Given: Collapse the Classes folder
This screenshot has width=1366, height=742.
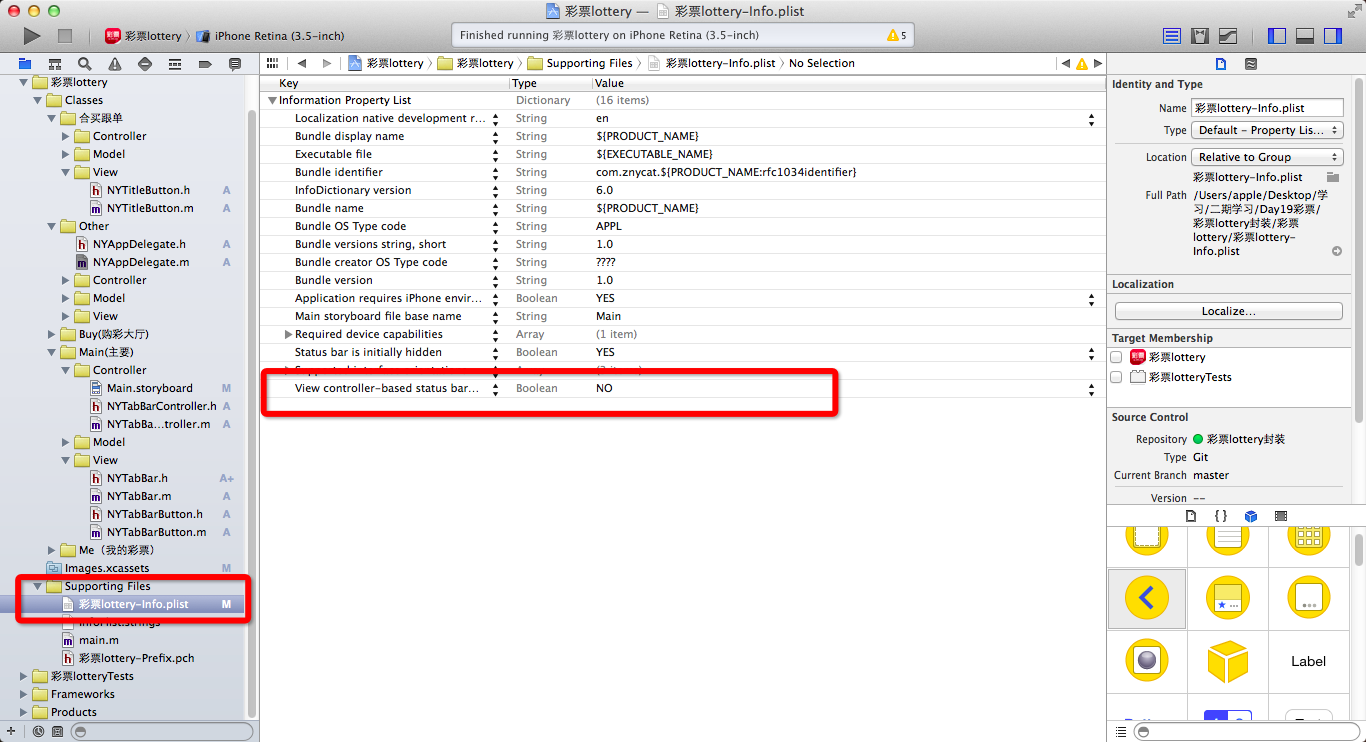Looking at the screenshot, I should [x=38, y=100].
